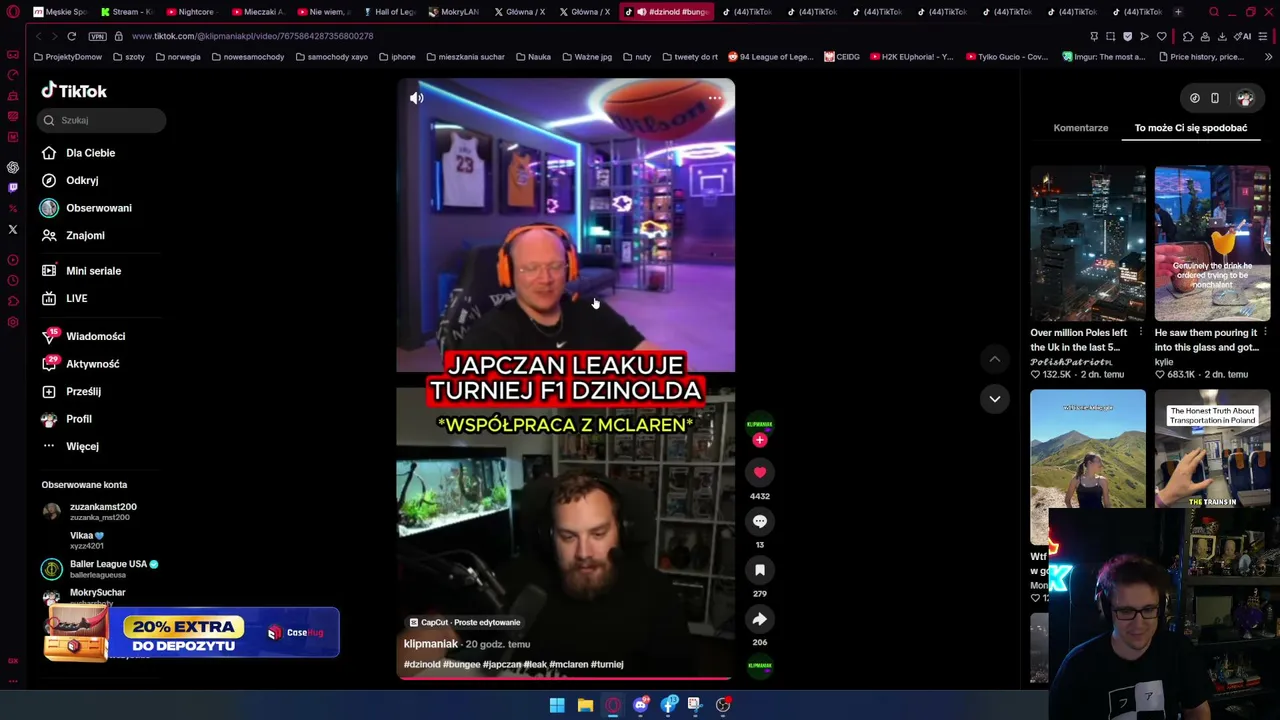Toggle the VPN badge in the address bar

click(97, 36)
